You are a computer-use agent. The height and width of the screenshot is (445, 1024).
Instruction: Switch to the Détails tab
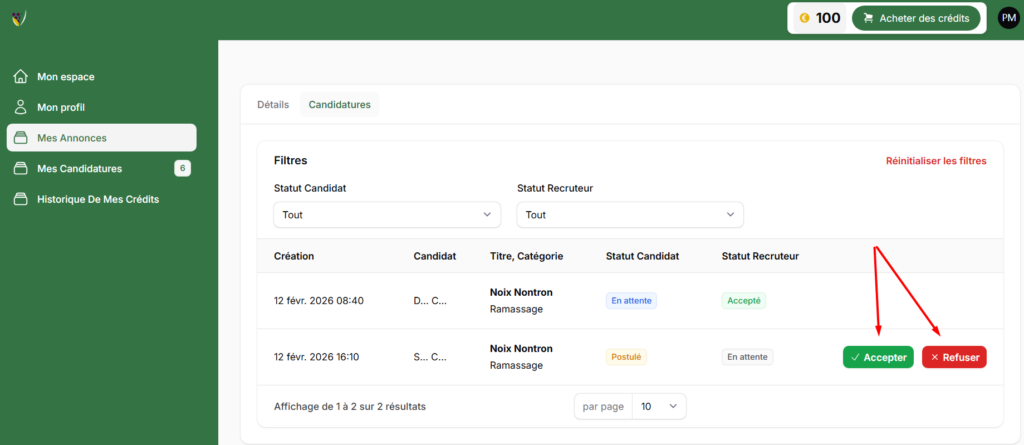click(273, 104)
